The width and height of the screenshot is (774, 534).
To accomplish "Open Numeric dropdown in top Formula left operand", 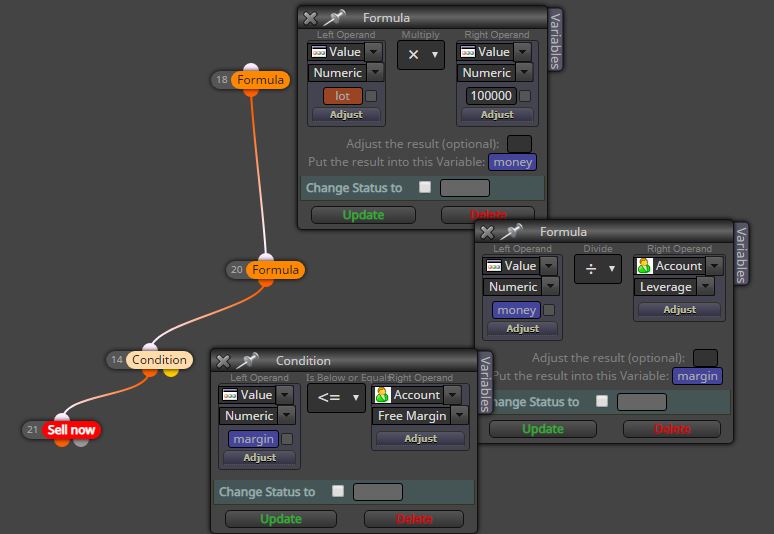I will [375, 73].
